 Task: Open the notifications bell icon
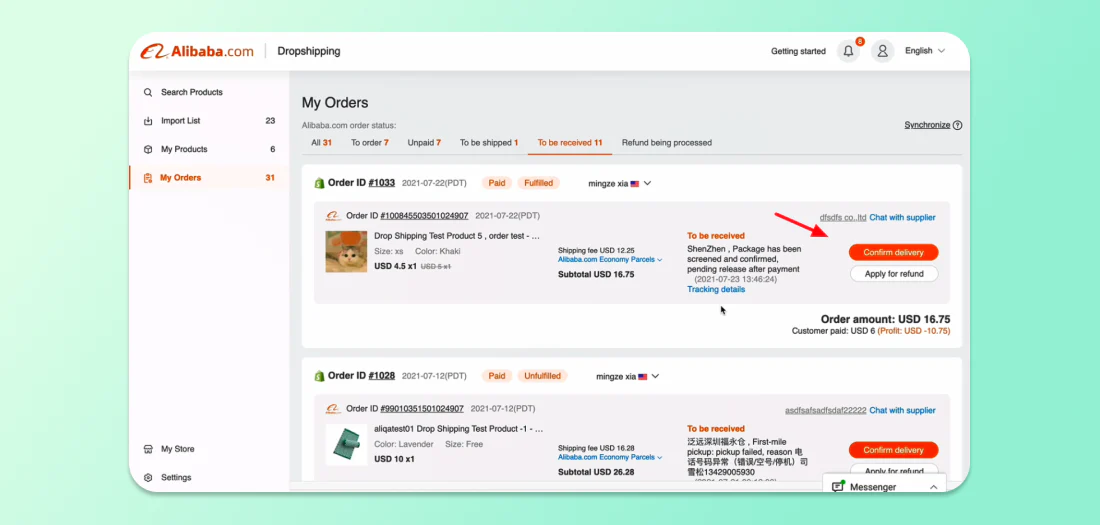tap(849, 51)
